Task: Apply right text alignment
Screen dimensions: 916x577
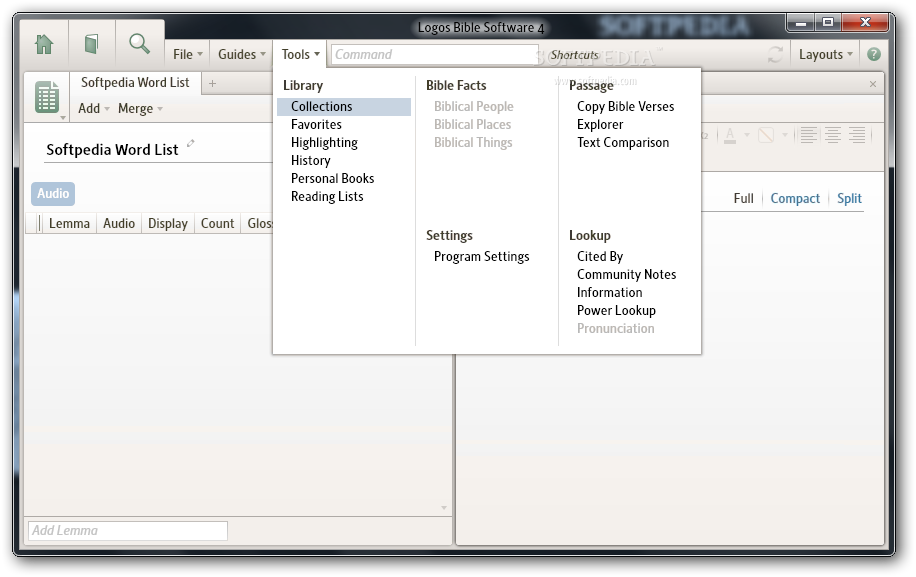Action: tap(857, 135)
